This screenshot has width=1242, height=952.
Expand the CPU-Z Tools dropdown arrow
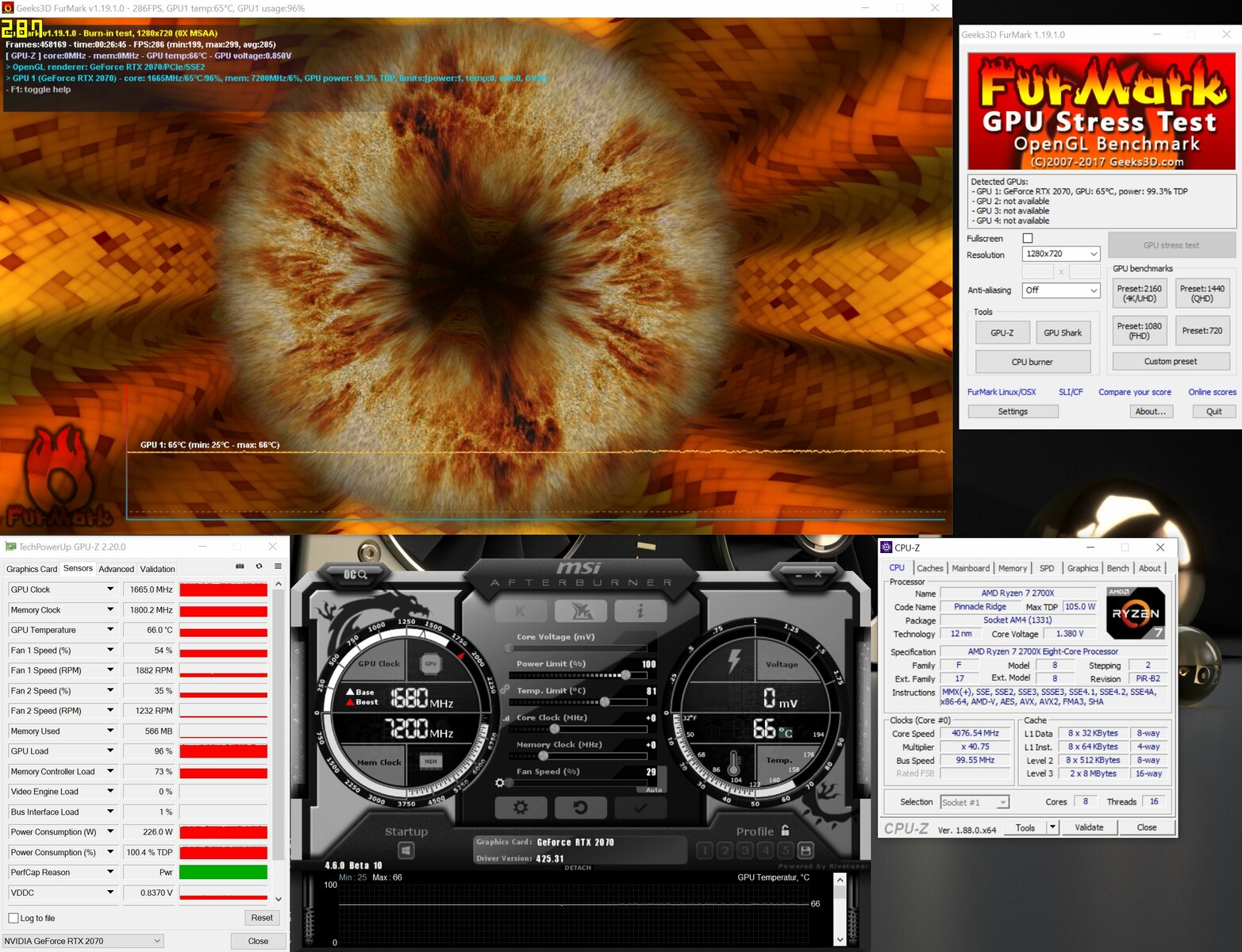pos(1052,827)
